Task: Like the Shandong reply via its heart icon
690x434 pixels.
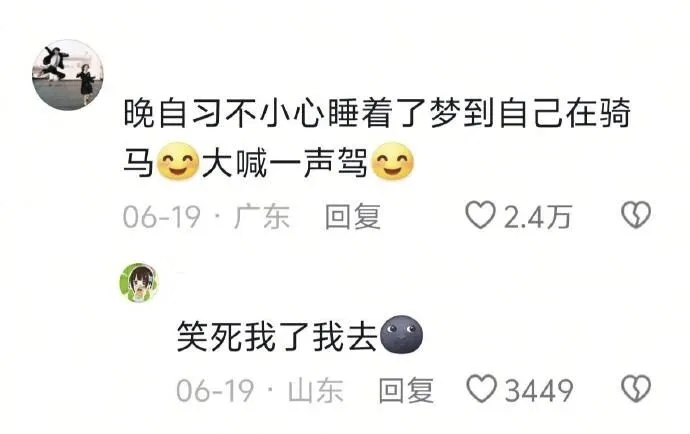Action: (x=481, y=389)
